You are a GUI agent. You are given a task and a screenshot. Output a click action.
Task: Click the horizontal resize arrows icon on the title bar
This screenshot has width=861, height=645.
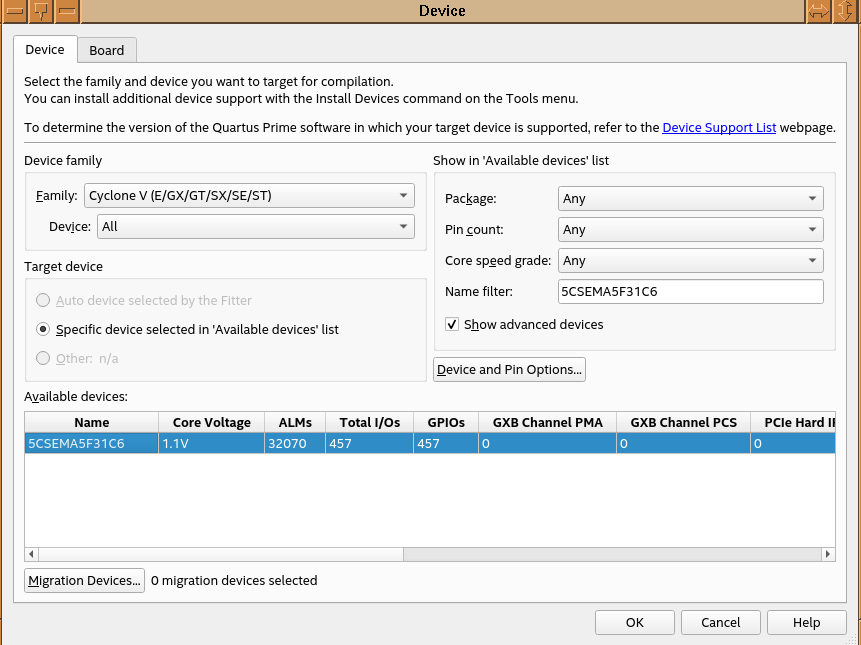[x=818, y=11]
